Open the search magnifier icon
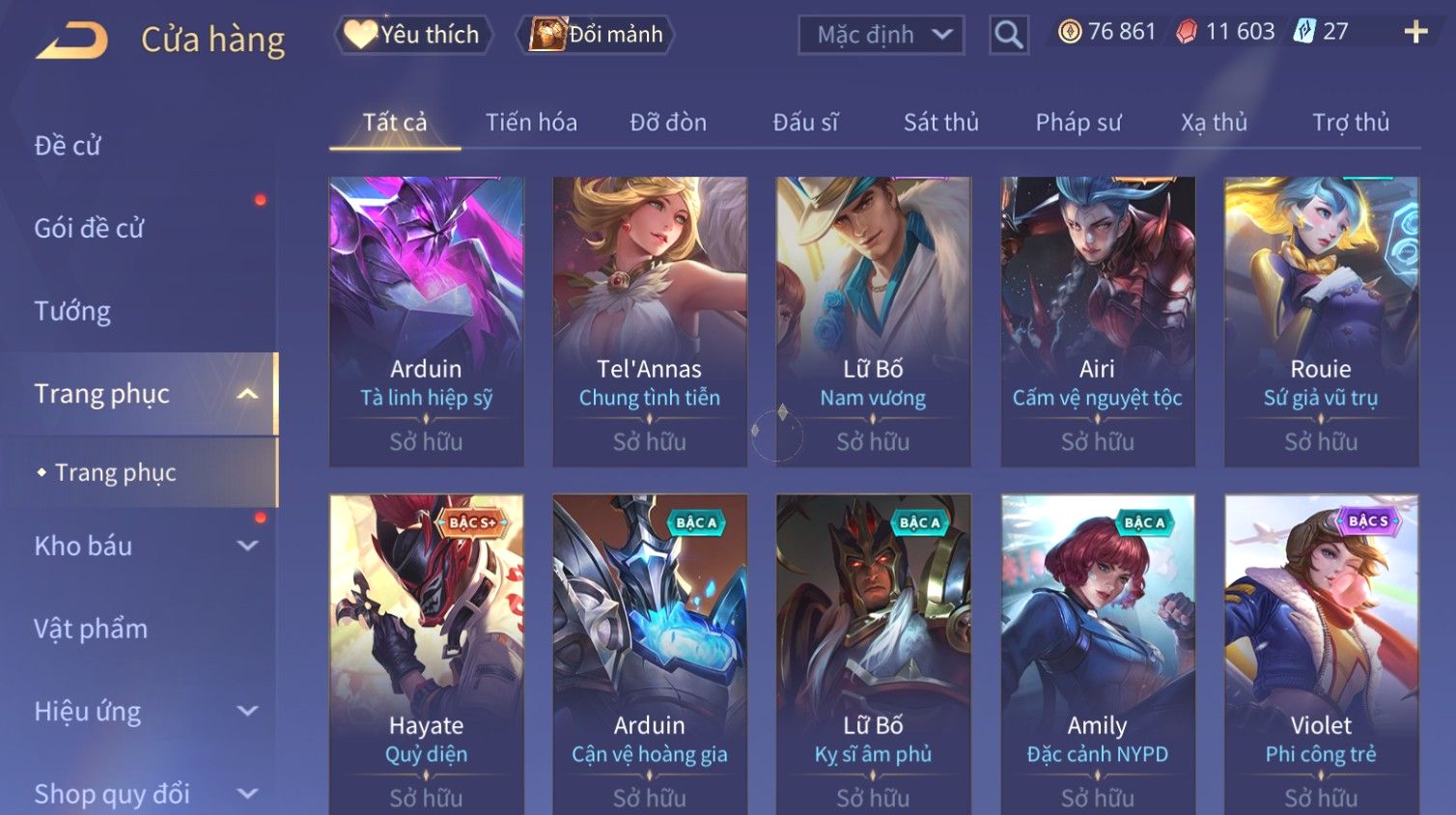This screenshot has height=815, width=1456. 1009,35
